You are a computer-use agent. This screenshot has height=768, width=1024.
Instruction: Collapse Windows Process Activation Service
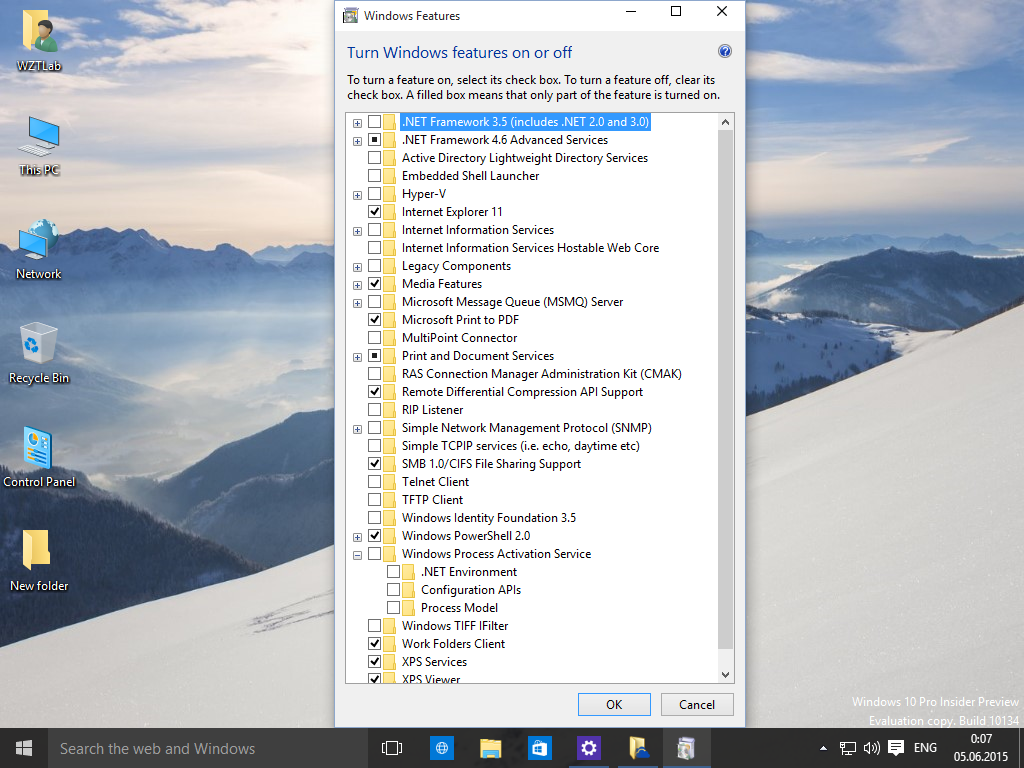[x=357, y=554]
